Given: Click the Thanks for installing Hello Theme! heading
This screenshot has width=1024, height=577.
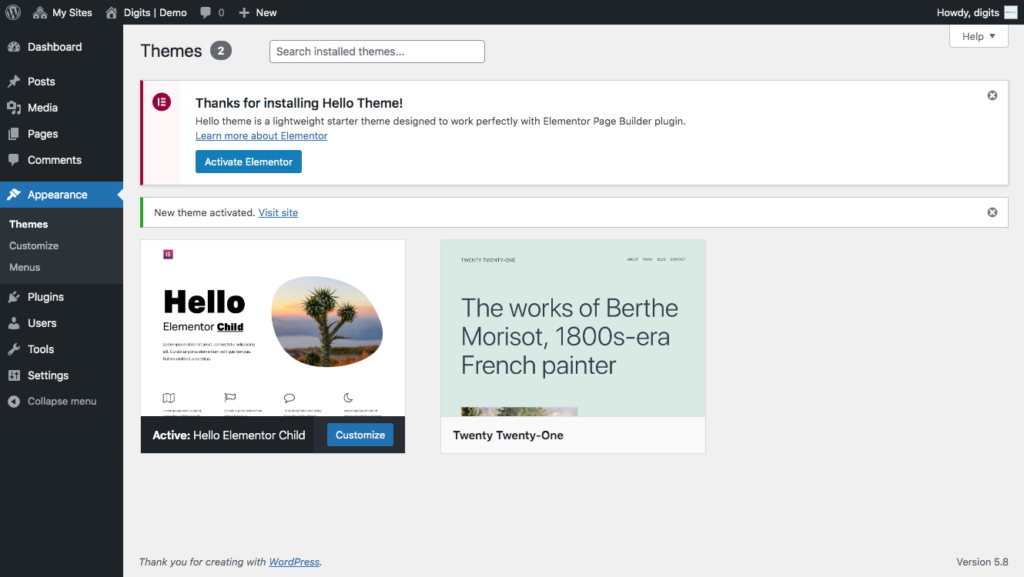Looking at the screenshot, I should pos(299,103).
